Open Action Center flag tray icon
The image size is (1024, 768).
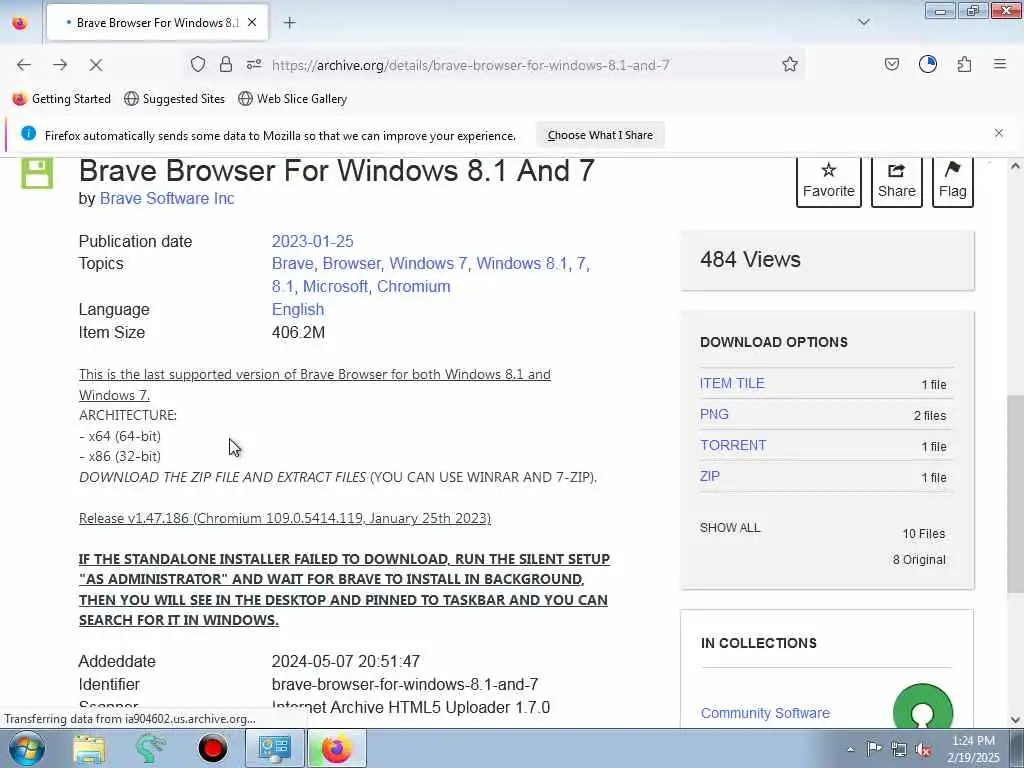pos(874,748)
